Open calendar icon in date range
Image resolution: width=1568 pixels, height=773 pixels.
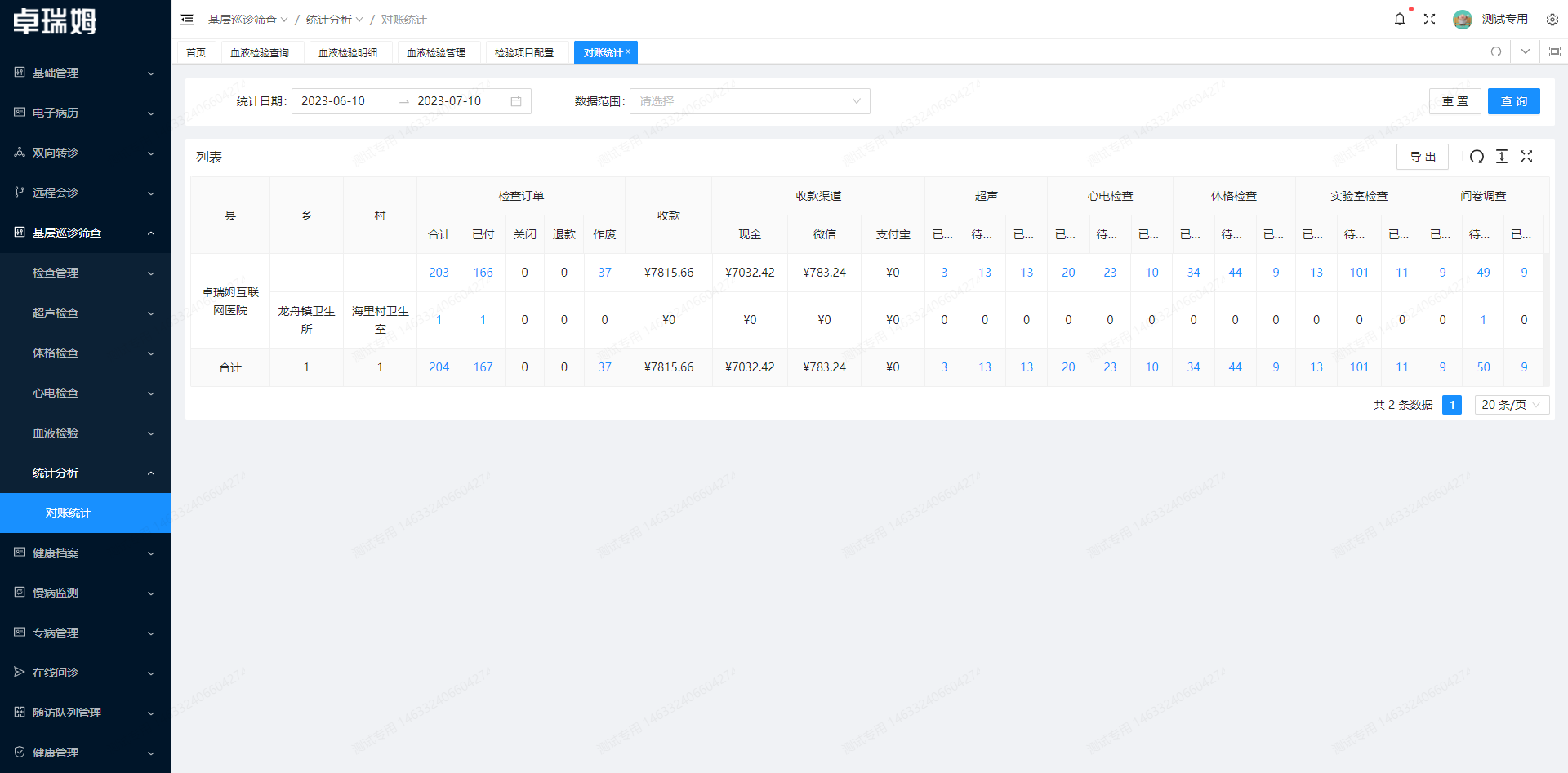point(516,101)
